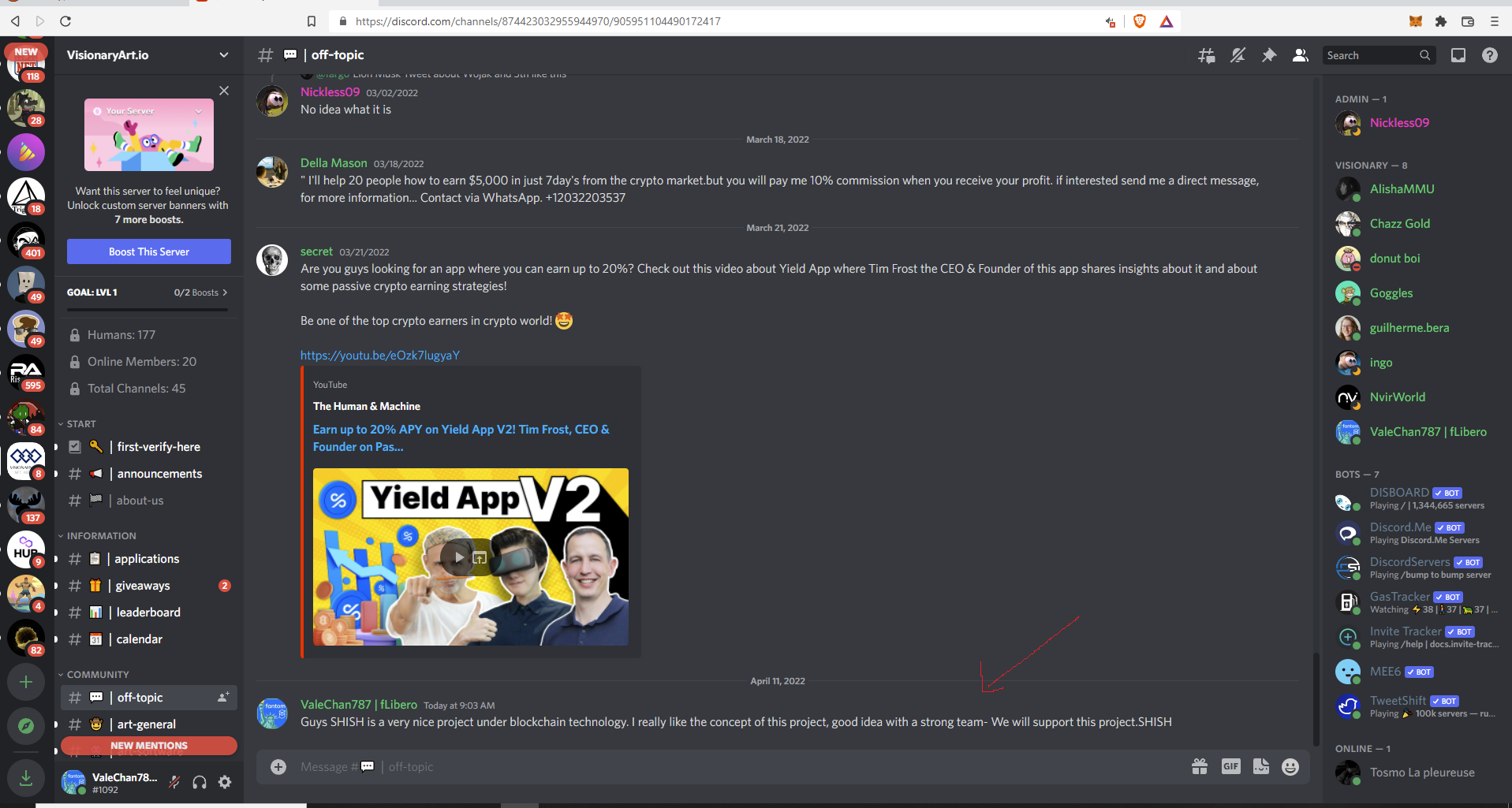
Task: Open the MetaMask fox extension icon
Action: point(1416,21)
